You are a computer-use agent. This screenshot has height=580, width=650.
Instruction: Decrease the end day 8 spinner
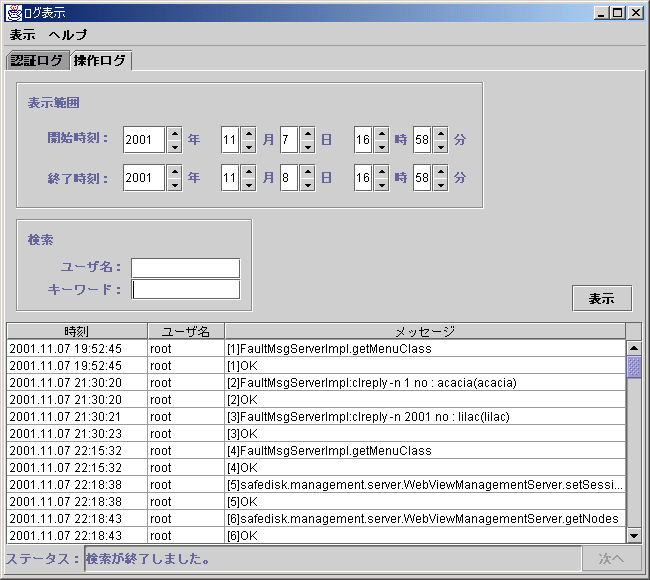point(308,185)
